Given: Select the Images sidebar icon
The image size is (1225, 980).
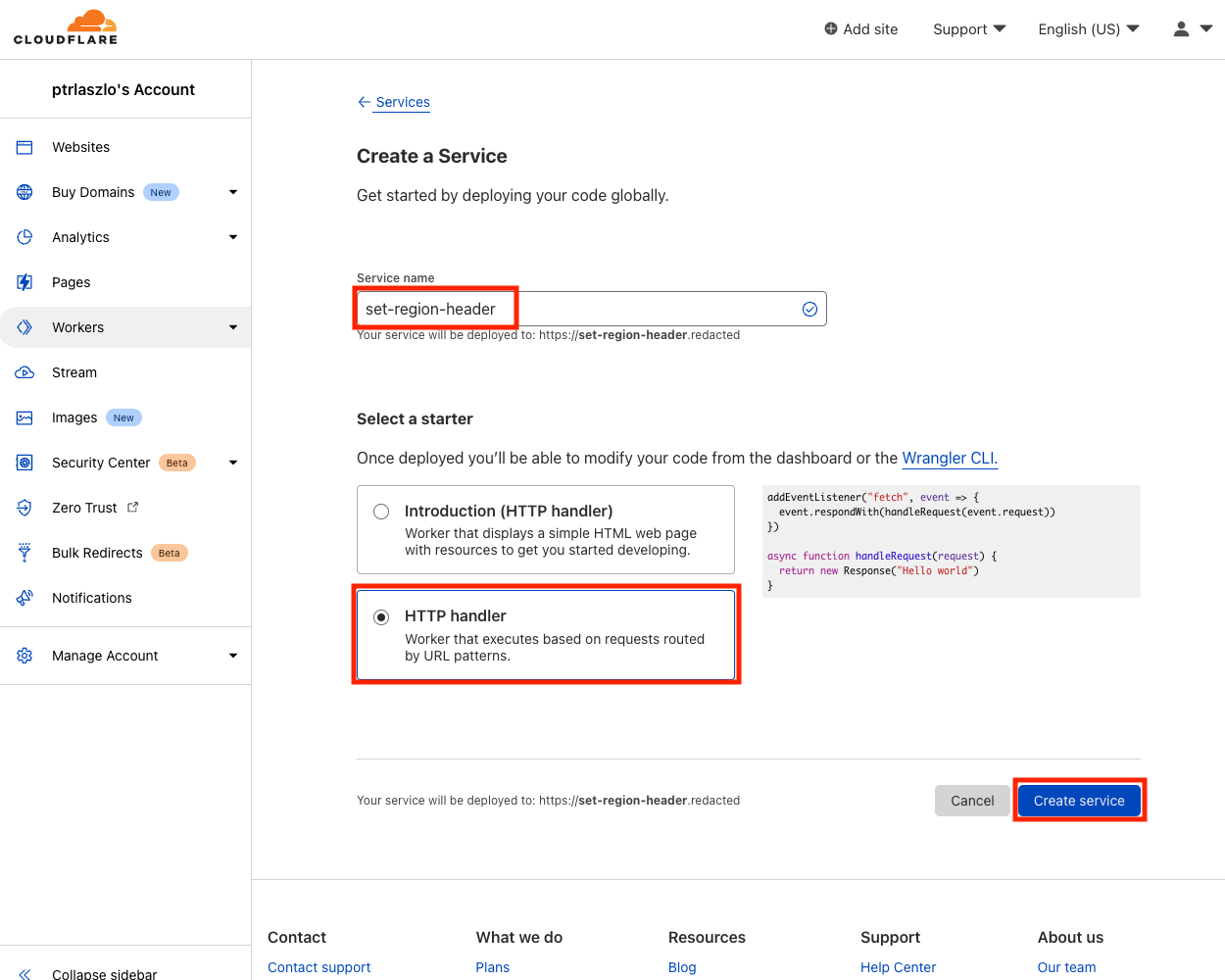Looking at the screenshot, I should pos(24,417).
